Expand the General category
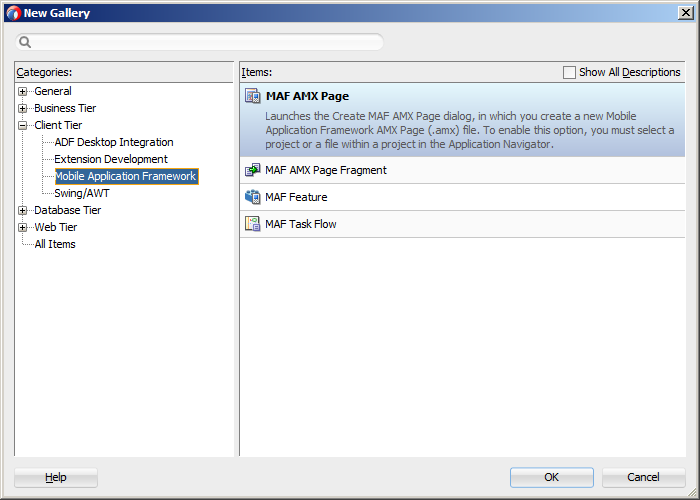The image size is (700, 500). pyautogui.click(x=22, y=92)
